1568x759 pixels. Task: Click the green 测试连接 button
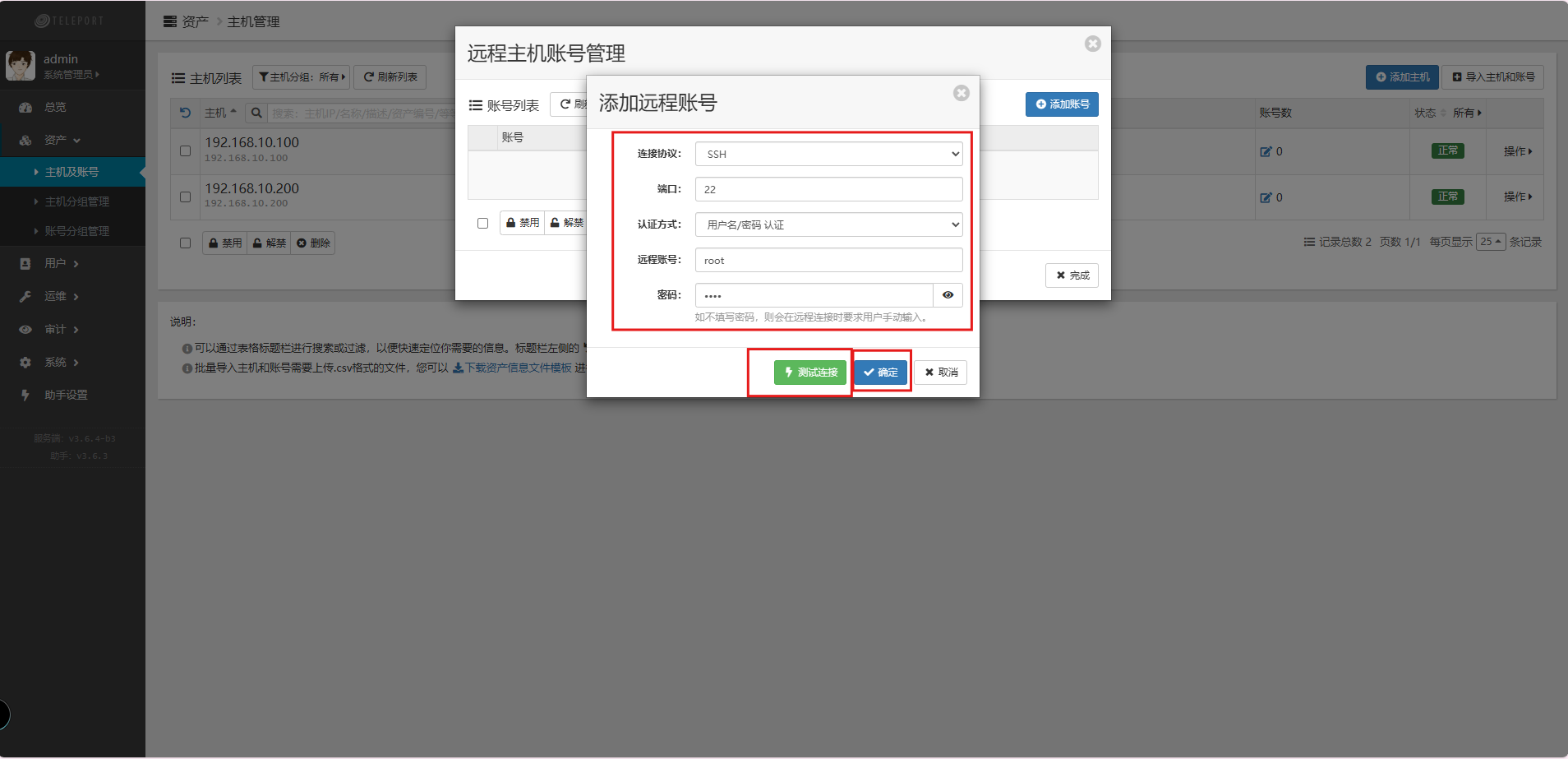tap(809, 373)
